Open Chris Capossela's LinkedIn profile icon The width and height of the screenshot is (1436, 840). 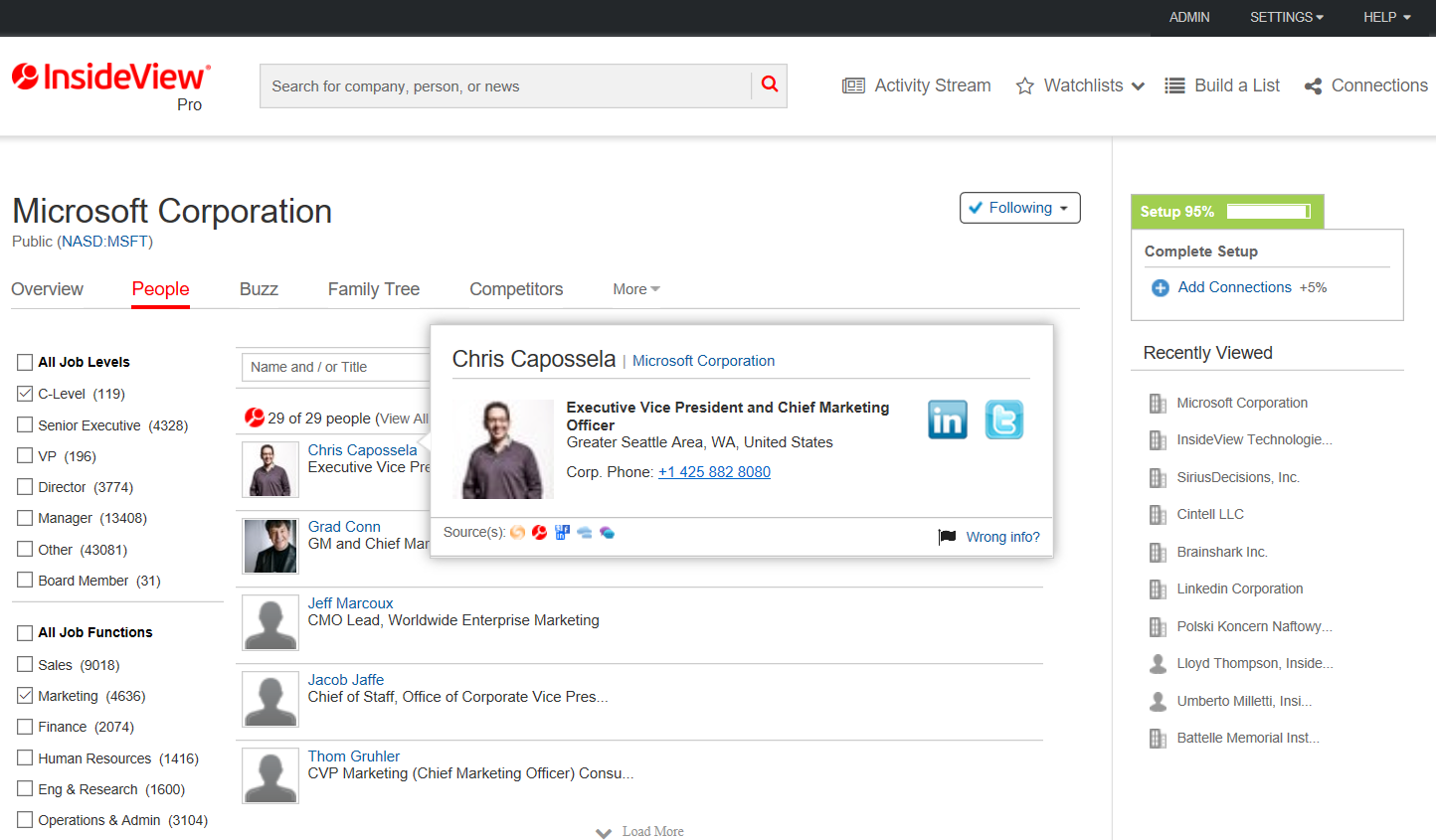947,420
